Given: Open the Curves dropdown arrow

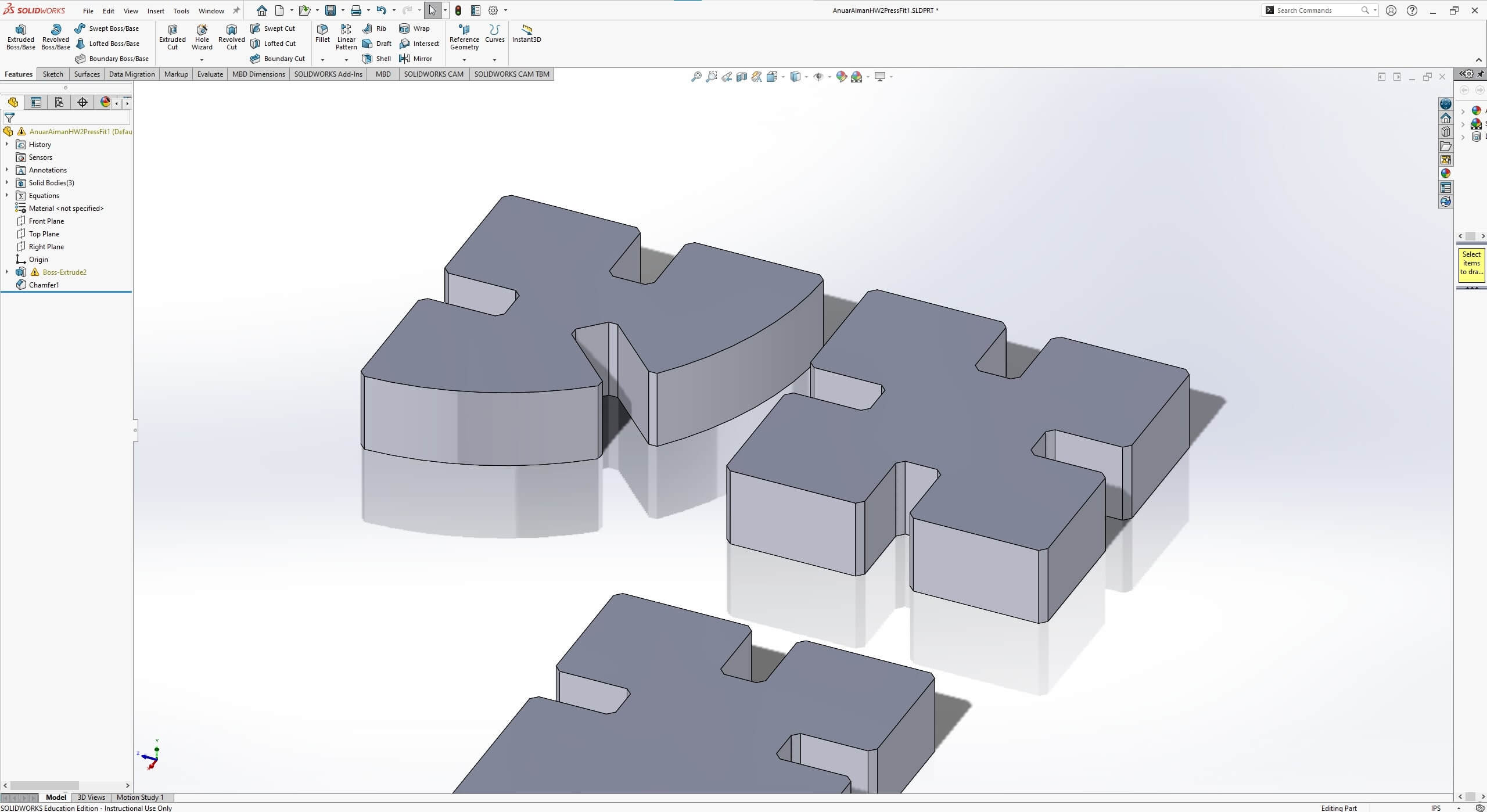Looking at the screenshot, I should pos(495,60).
